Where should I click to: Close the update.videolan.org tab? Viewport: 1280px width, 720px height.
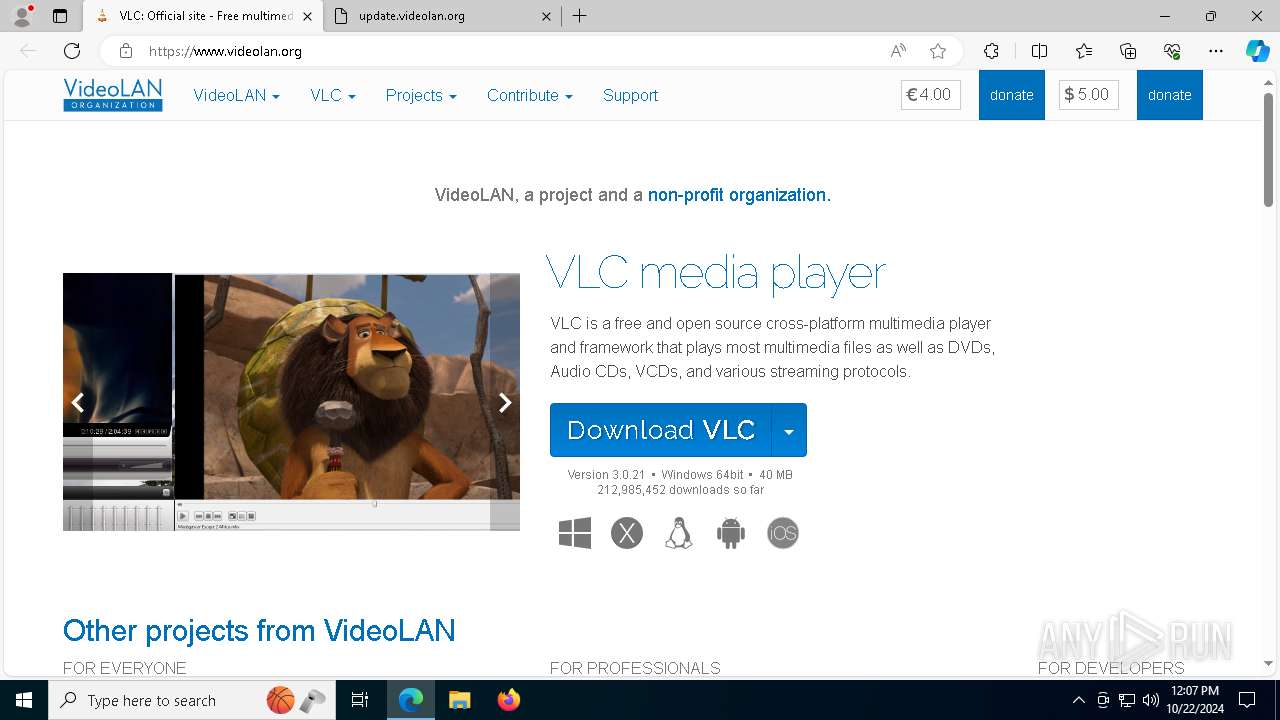pyautogui.click(x=546, y=16)
